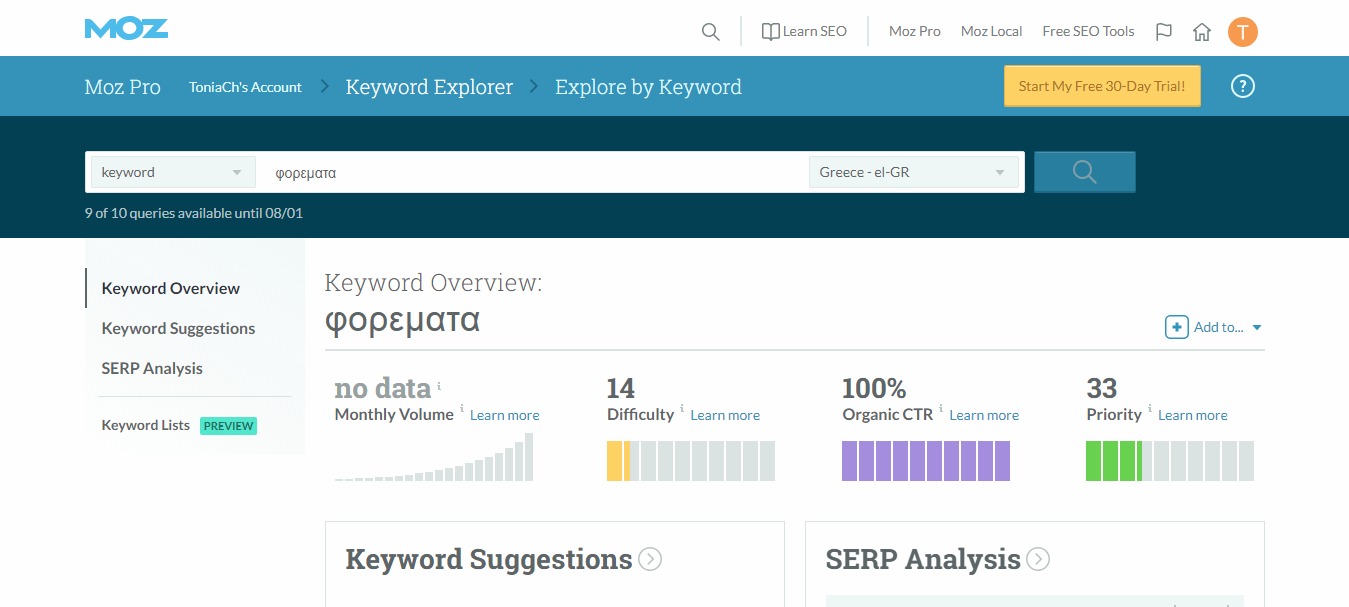Click the purple Organic CTR bar
The height and width of the screenshot is (607, 1349).
pyautogui.click(x=926, y=461)
